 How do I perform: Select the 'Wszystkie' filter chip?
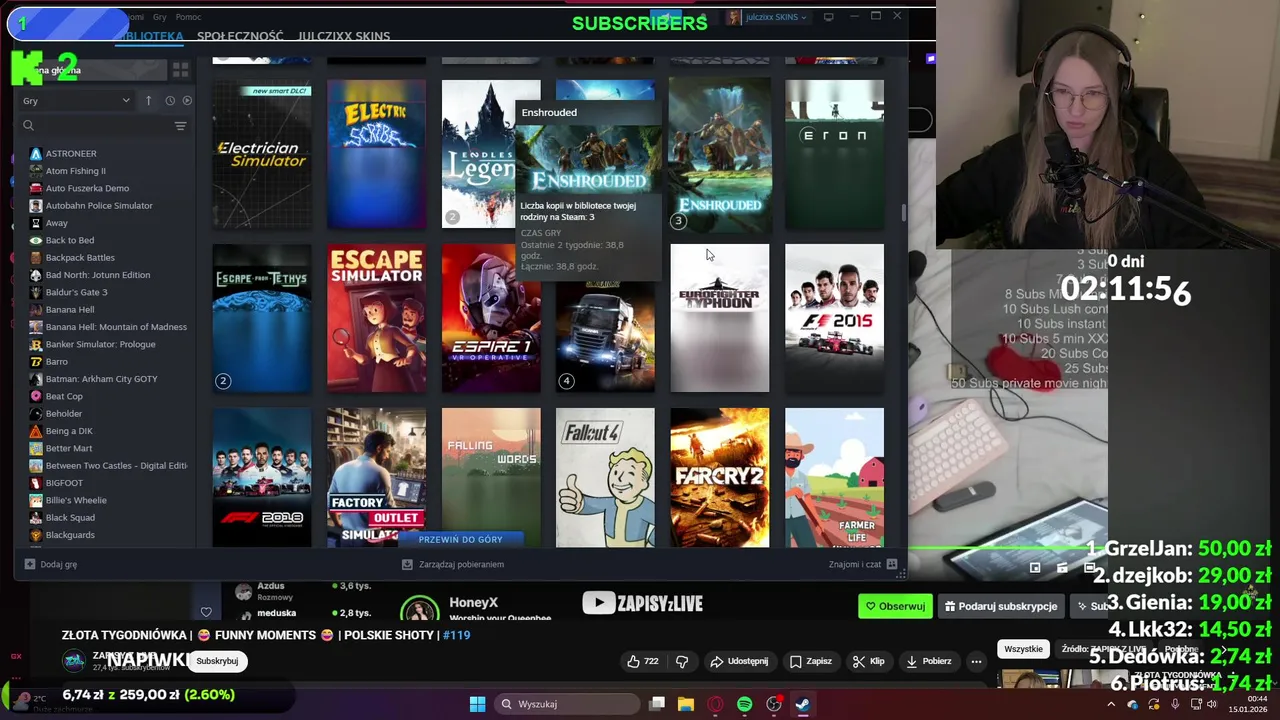coord(1023,649)
